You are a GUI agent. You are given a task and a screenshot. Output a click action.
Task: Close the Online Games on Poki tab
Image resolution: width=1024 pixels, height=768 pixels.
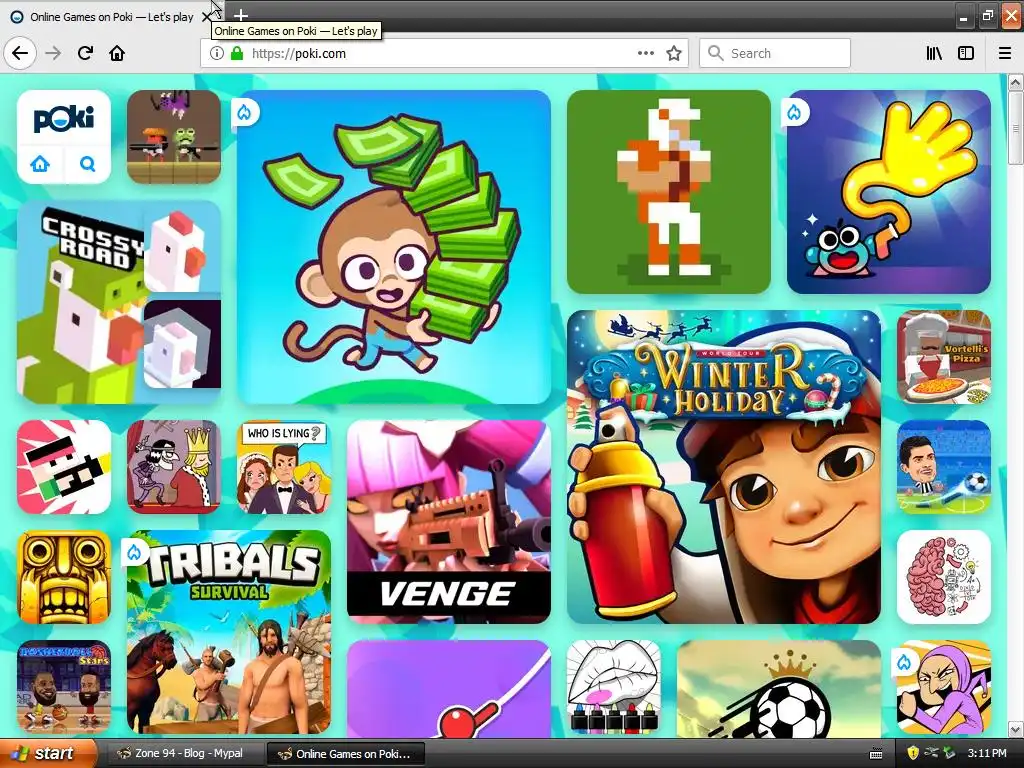click(x=206, y=16)
